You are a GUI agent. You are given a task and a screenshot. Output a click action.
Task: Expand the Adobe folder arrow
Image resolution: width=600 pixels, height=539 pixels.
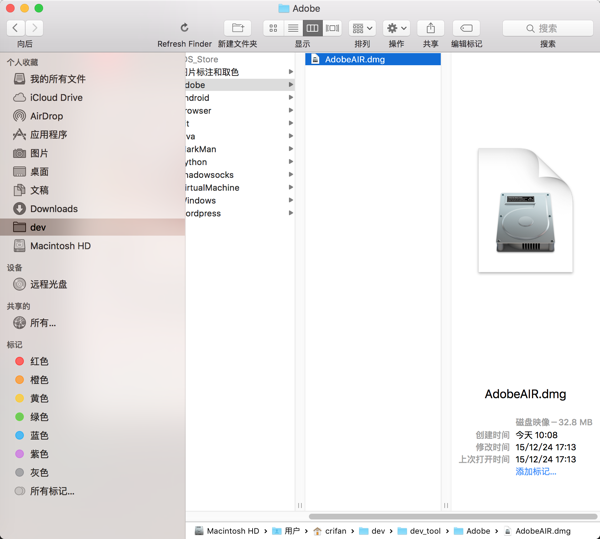[291, 85]
